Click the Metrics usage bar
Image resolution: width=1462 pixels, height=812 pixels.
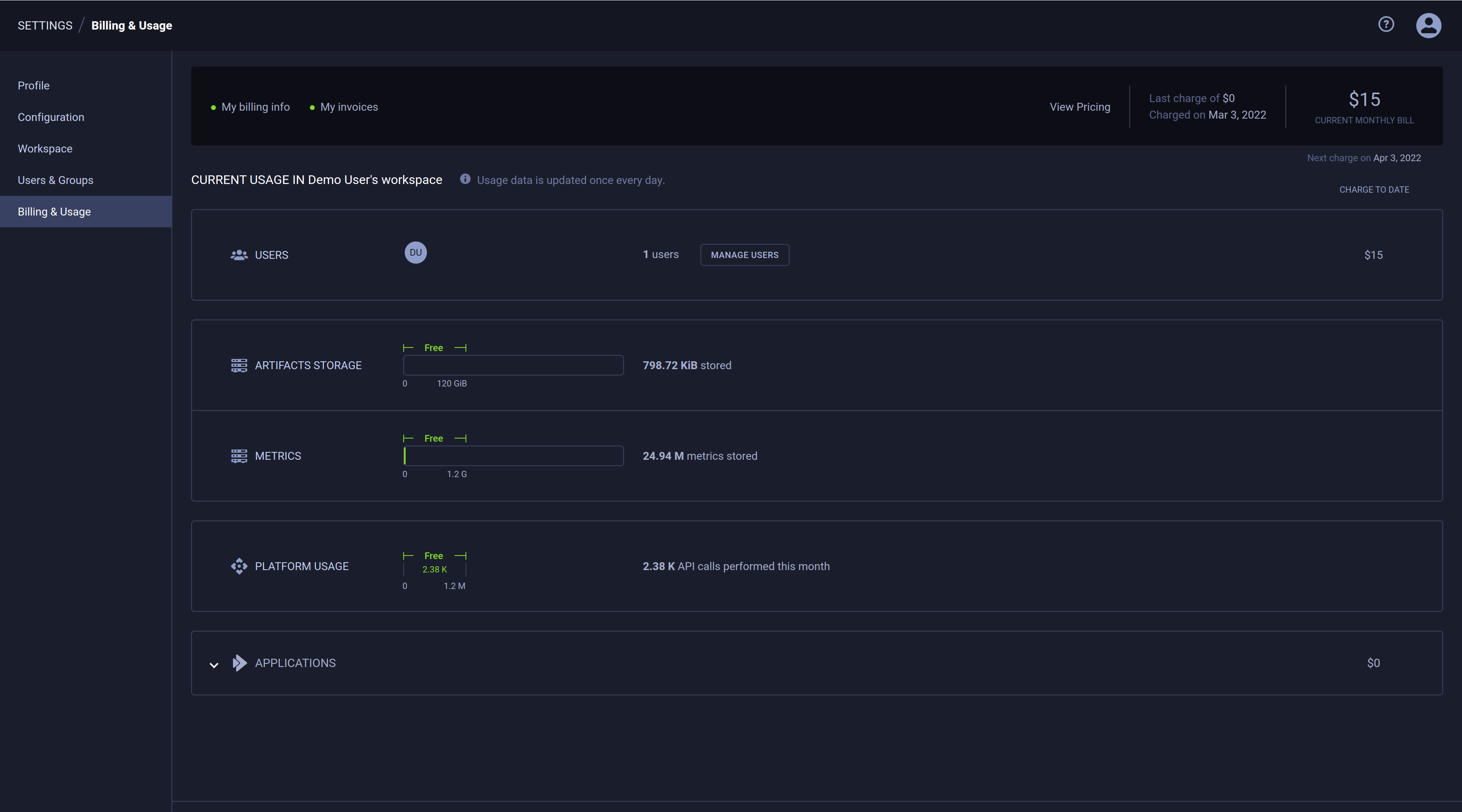[x=513, y=456]
